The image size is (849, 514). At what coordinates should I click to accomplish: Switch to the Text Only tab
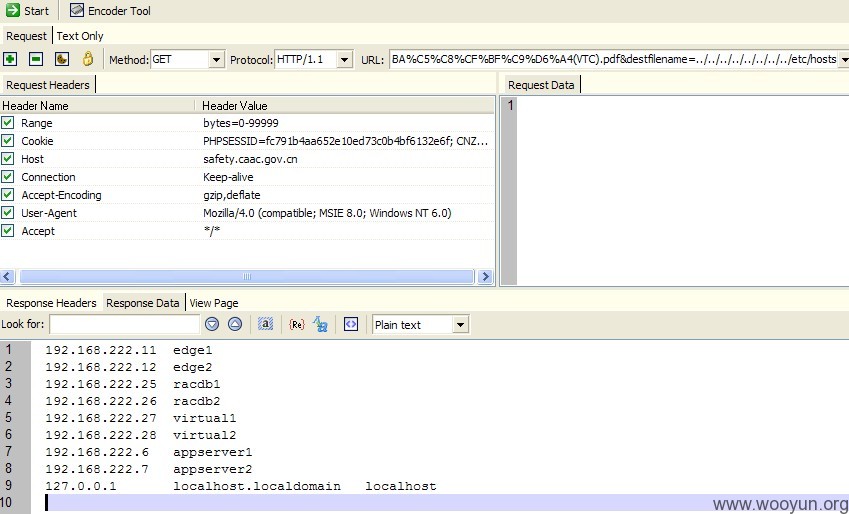80,36
